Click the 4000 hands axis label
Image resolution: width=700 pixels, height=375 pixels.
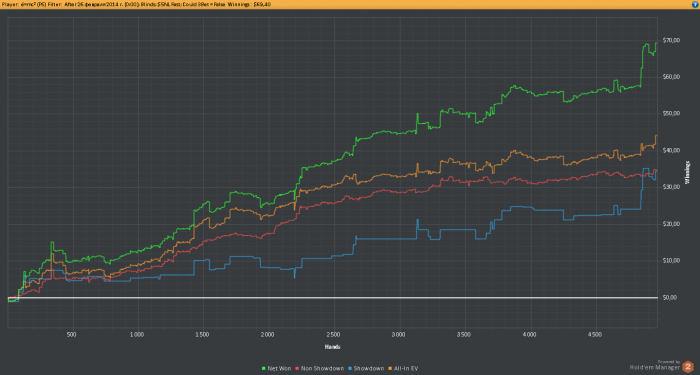(x=529, y=334)
